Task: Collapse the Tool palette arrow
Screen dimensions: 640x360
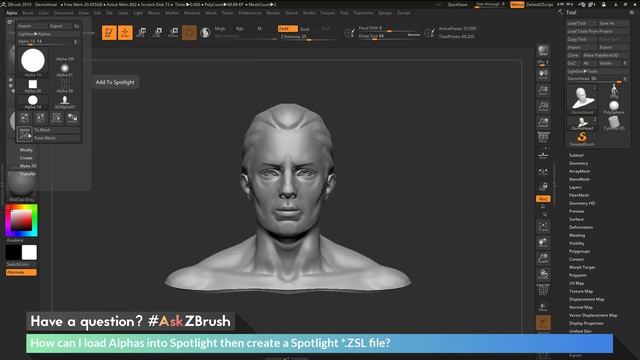Action: click(560, 13)
